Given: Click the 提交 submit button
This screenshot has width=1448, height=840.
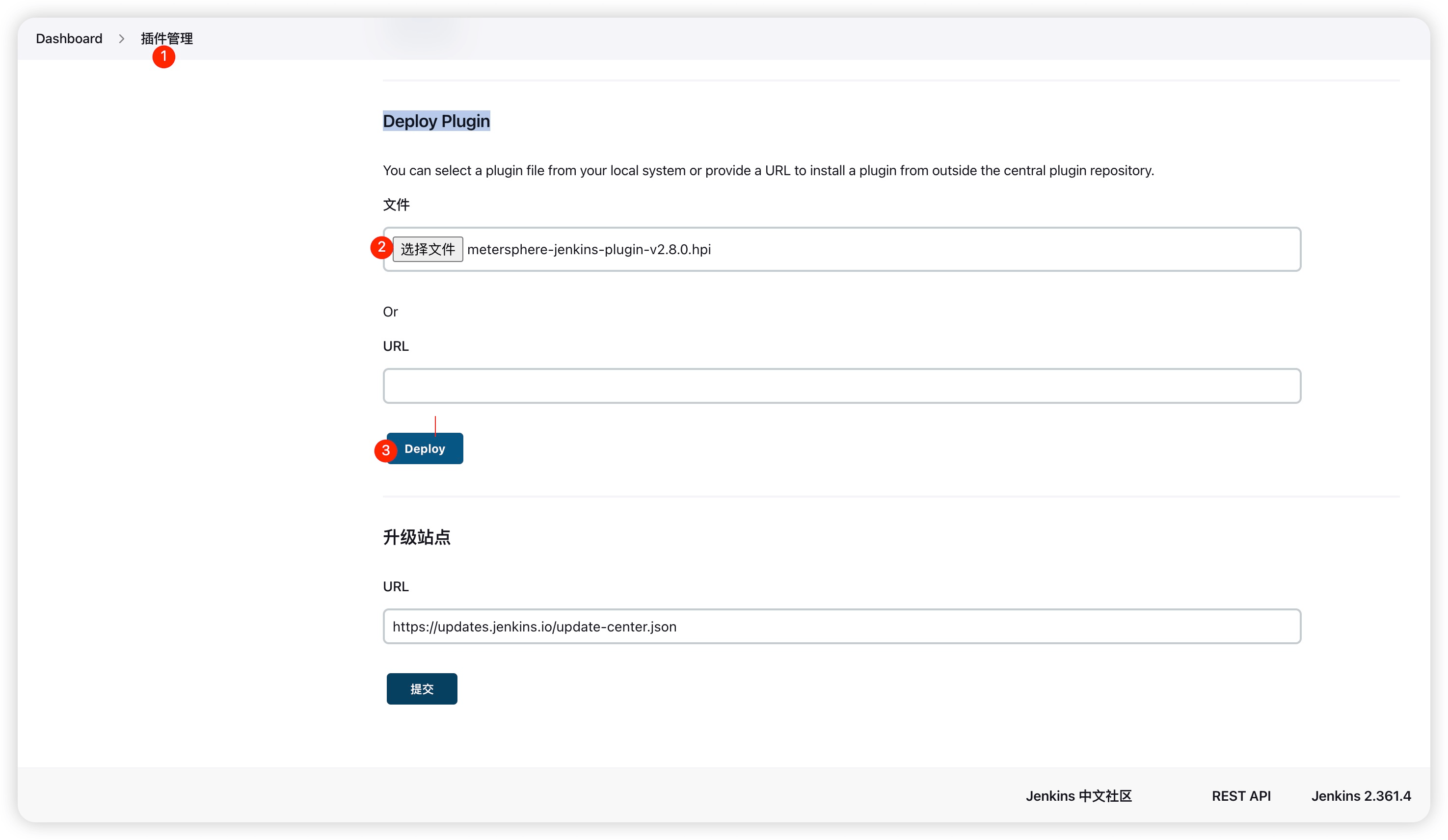Looking at the screenshot, I should (421, 688).
